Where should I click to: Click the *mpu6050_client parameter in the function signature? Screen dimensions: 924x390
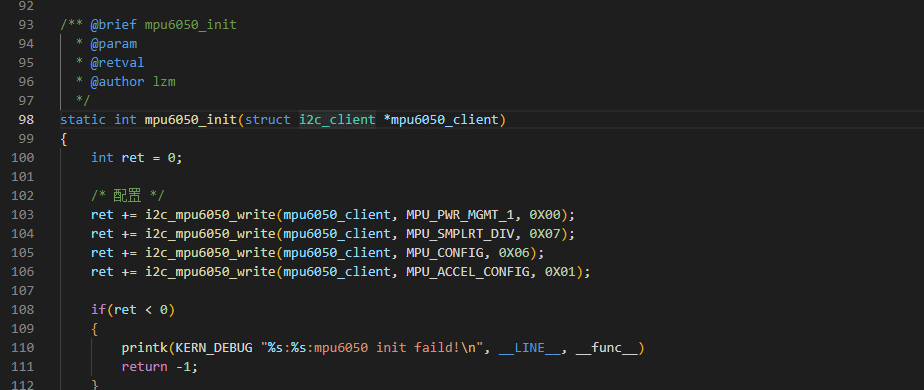pyautogui.click(x=441, y=120)
